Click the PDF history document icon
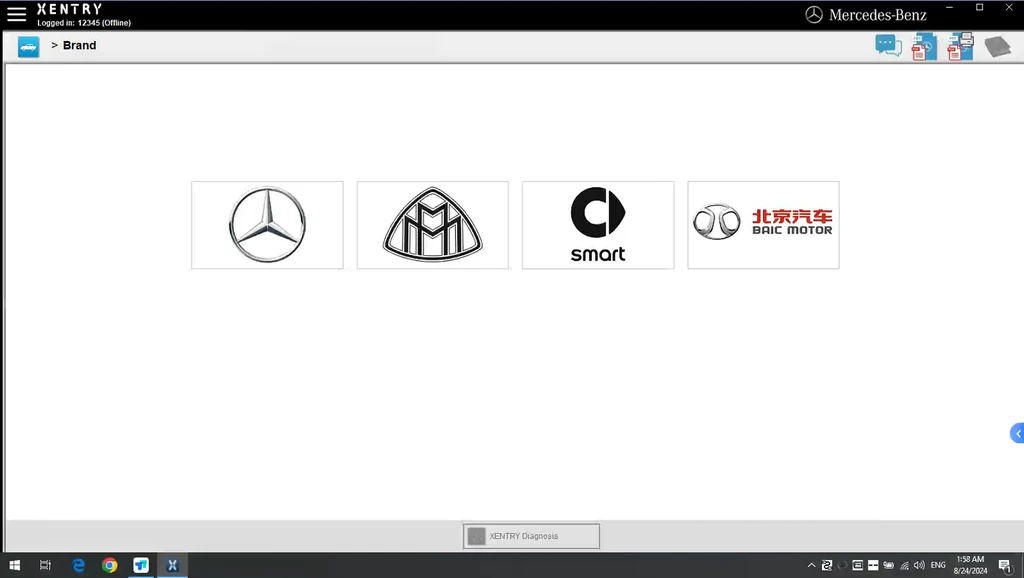 924,47
